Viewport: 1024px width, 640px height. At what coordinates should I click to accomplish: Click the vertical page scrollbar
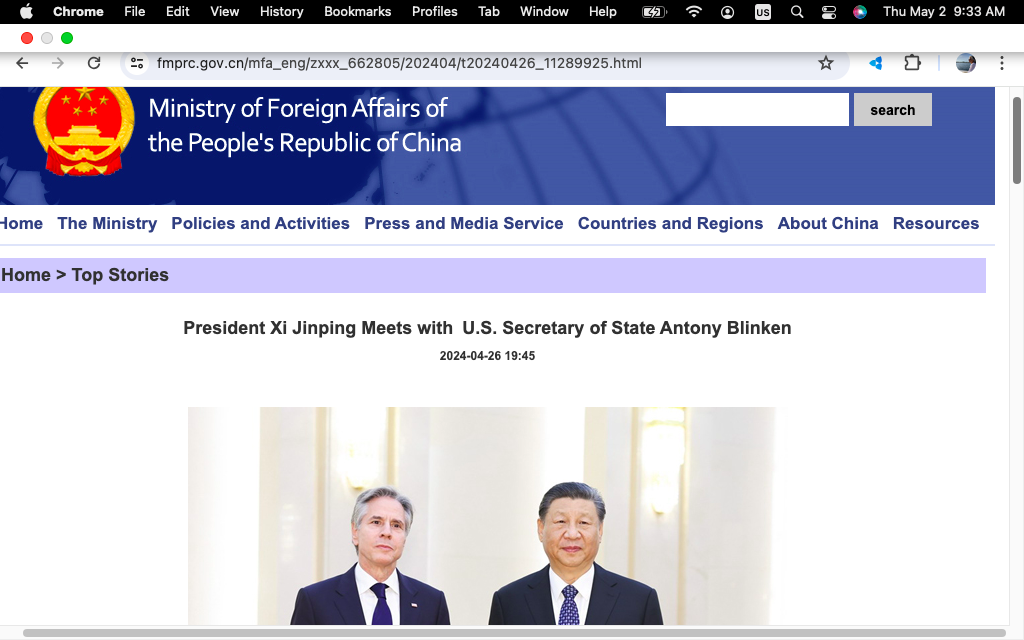[x=1017, y=140]
